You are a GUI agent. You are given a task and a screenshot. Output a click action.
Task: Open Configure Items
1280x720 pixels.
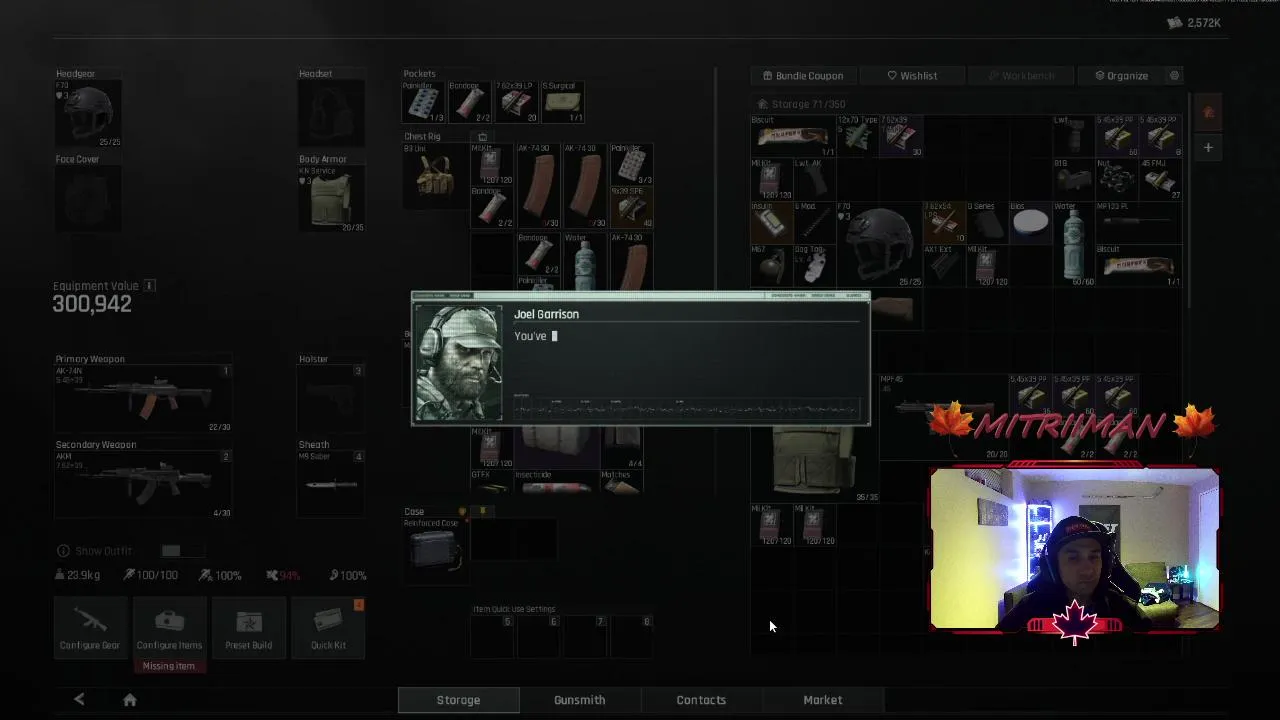[x=169, y=627]
